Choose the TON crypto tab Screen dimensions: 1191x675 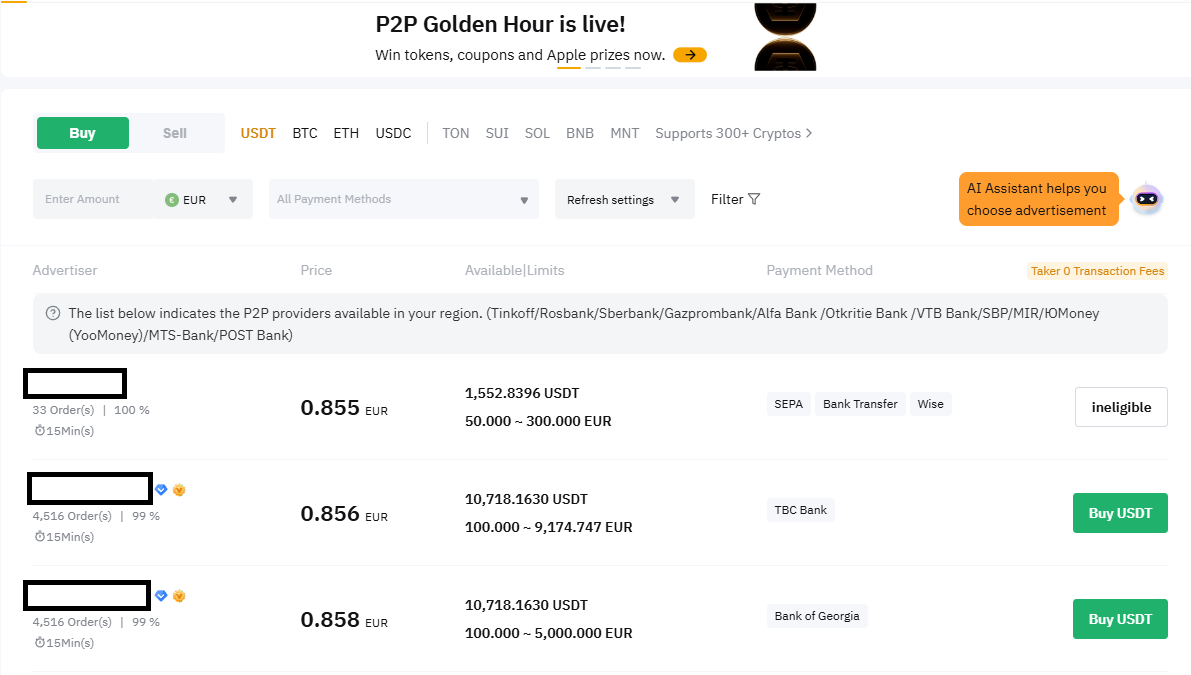tap(455, 133)
